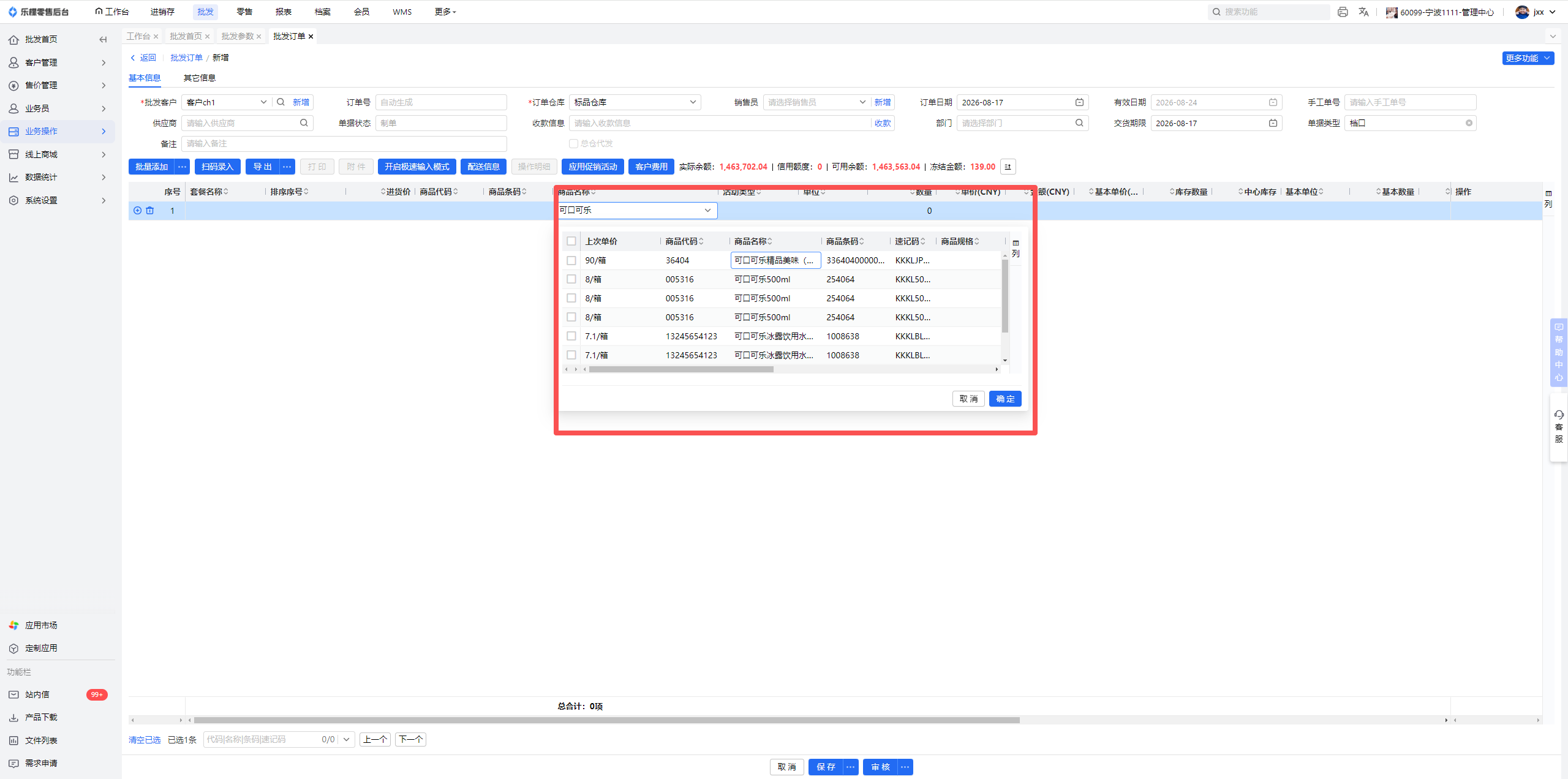The height and width of the screenshot is (779, 1568).
Task: Open the 报表 top menu
Action: coord(284,12)
